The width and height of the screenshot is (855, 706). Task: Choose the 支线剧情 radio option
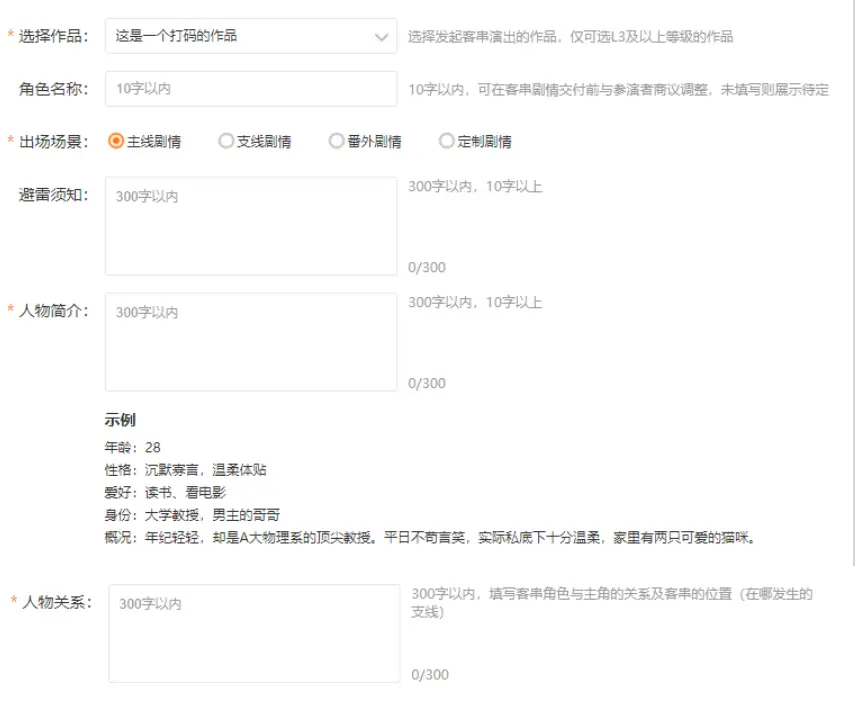[226, 141]
